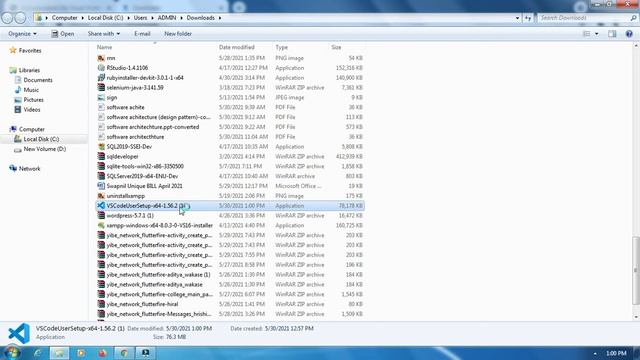640x360 pixels.
Task: Click the taskbar clock showing 1:00 PM
Action: coord(616,353)
